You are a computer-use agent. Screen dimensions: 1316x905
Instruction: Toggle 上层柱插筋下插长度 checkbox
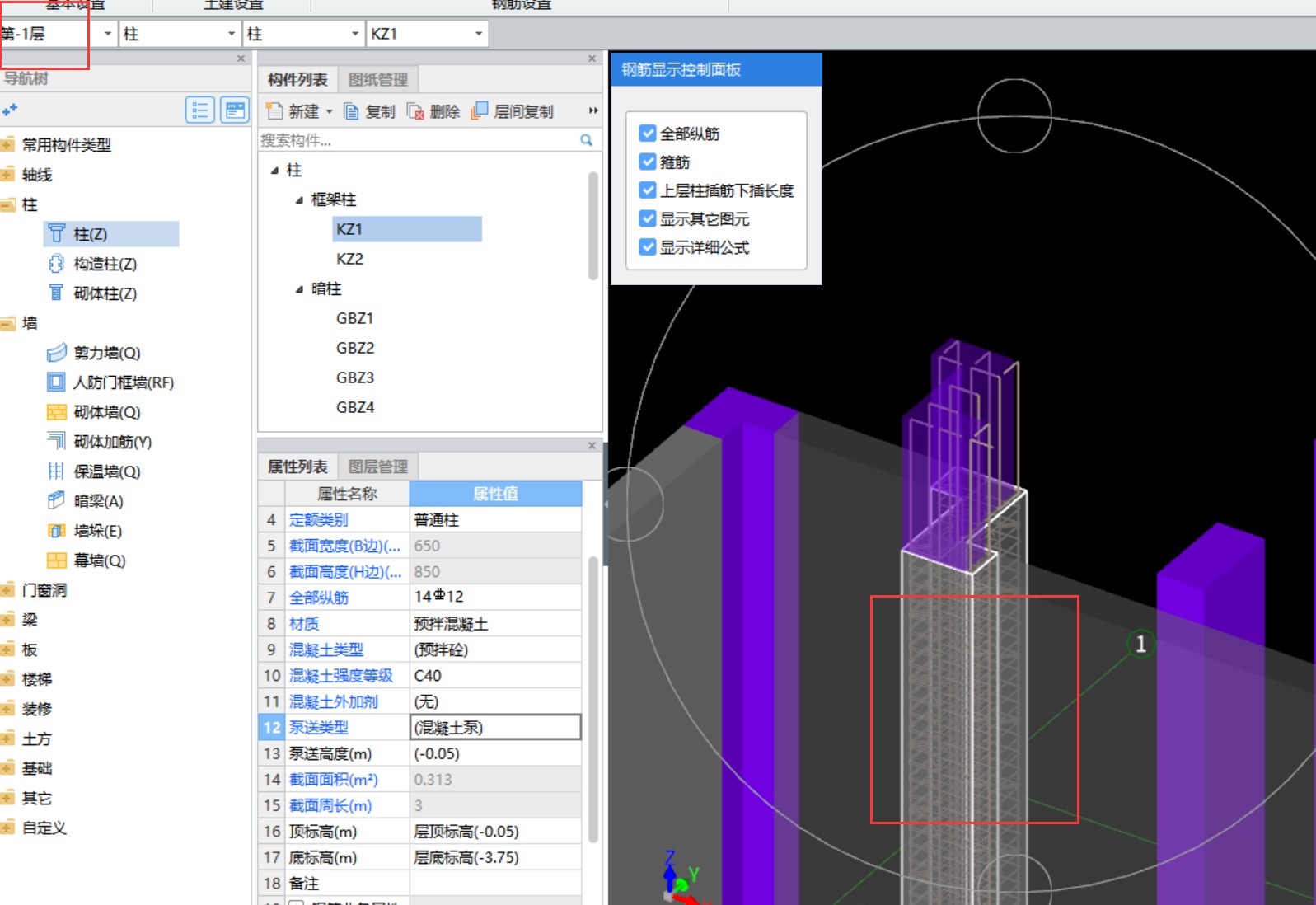pyautogui.click(x=648, y=190)
